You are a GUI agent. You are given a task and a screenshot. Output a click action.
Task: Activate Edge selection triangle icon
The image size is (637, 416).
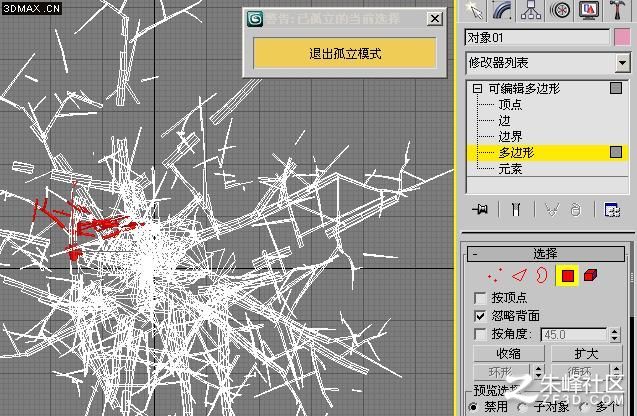click(519, 276)
